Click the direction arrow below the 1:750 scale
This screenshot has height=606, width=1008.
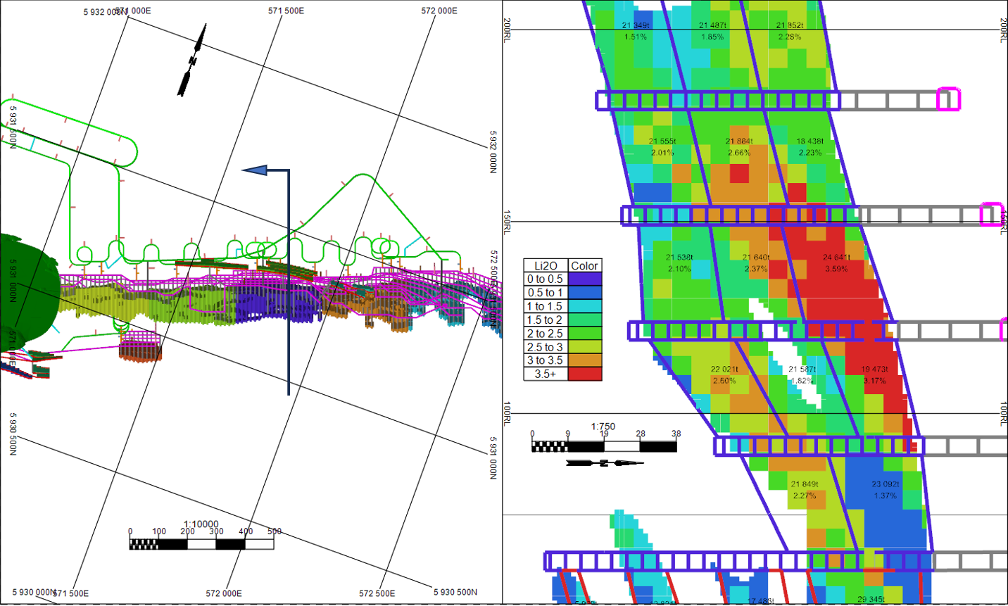598,463
